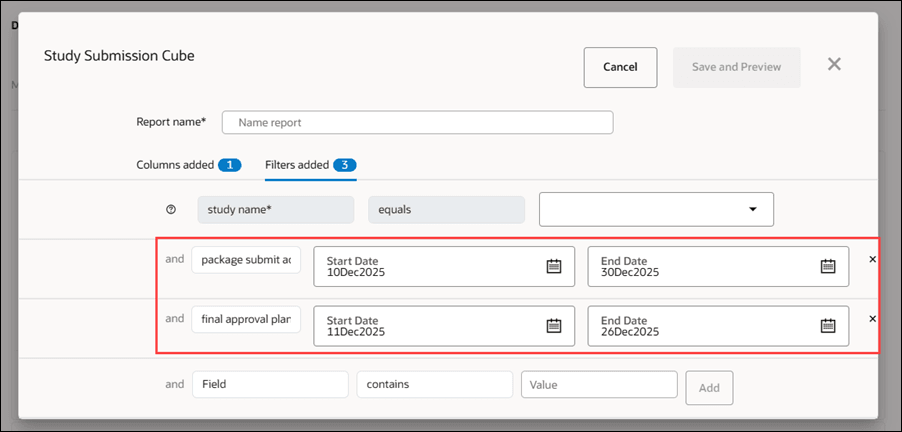Click End Date field showing 26Dec2025
Image resolution: width=902 pixels, height=432 pixels.
pos(718,326)
